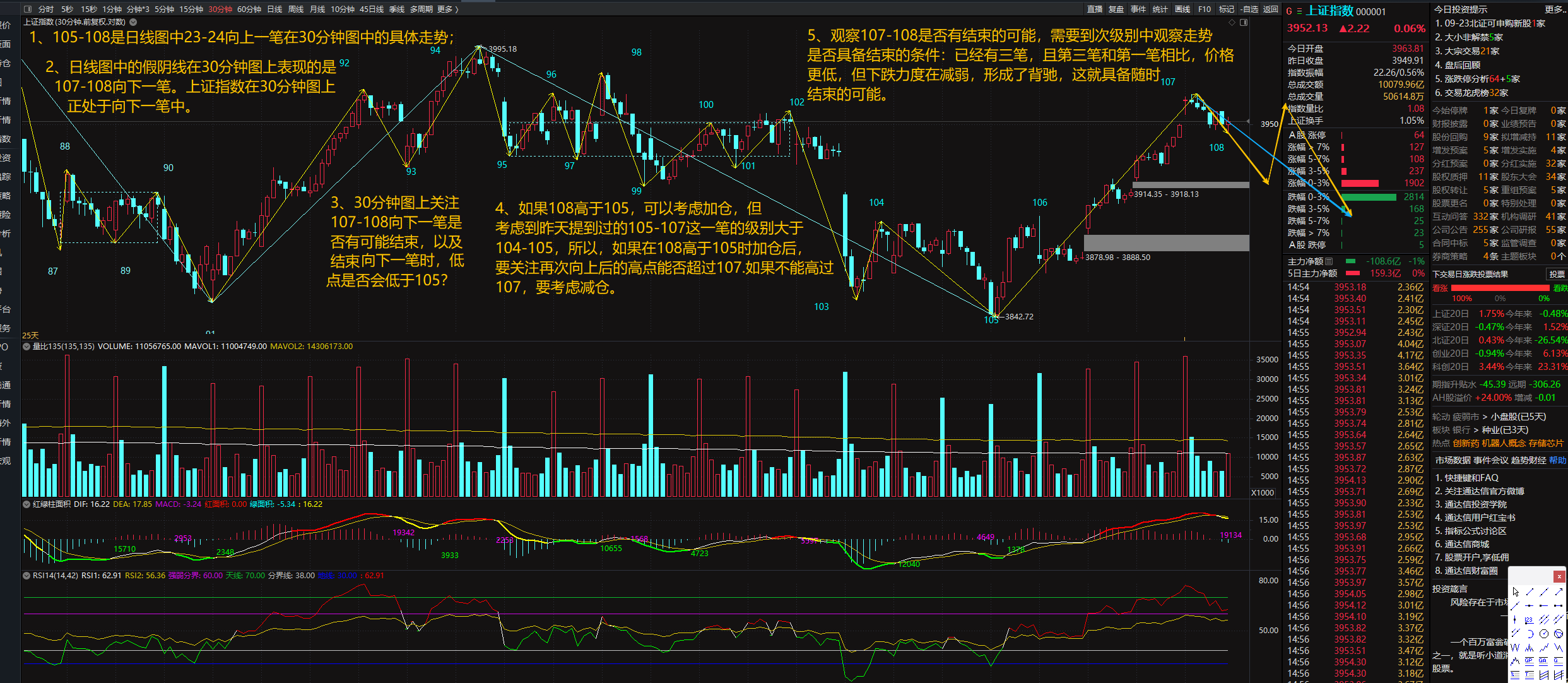
Task: Switch to the 60分钟 period tab
Action: click(249, 9)
